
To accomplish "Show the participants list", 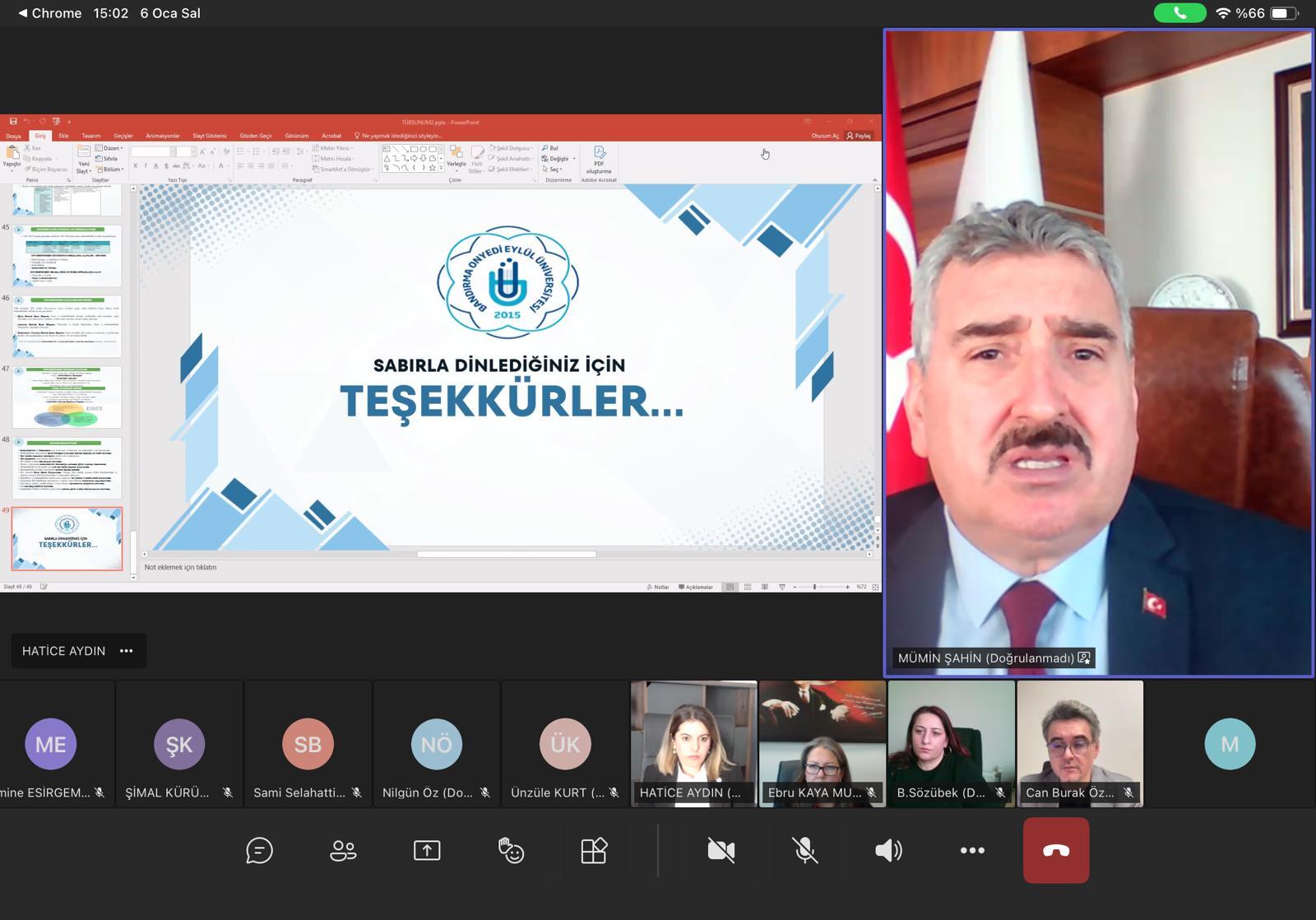I will coord(343,850).
